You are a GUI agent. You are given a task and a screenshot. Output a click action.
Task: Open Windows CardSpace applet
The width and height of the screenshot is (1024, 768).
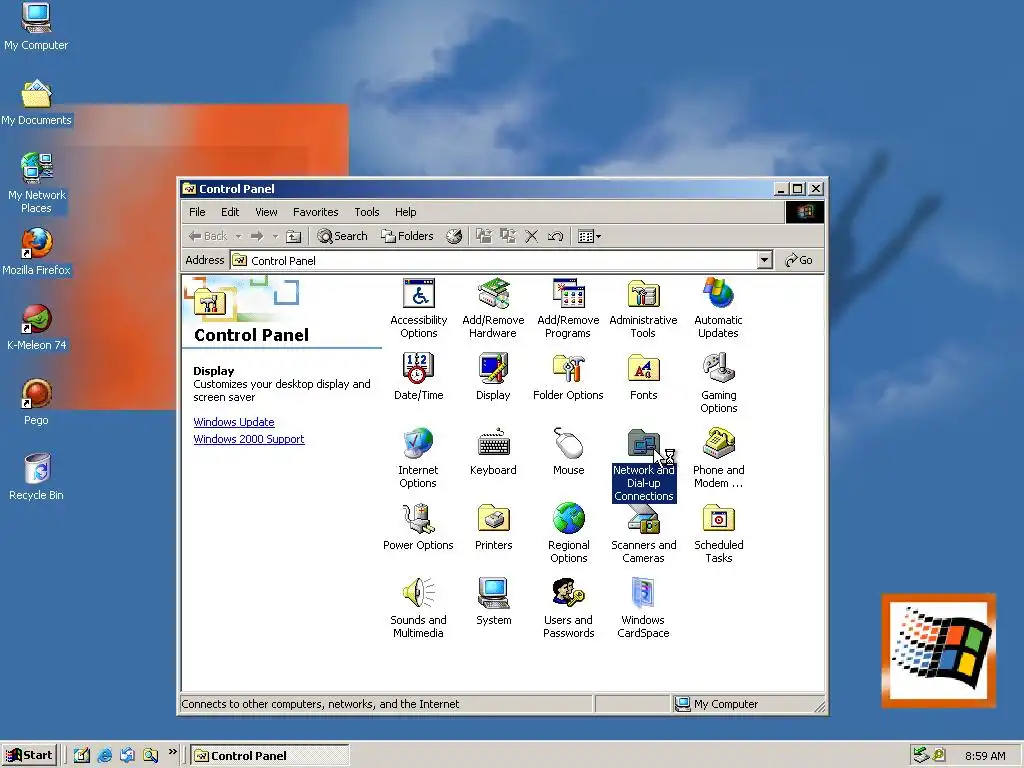[x=643, y=609]
